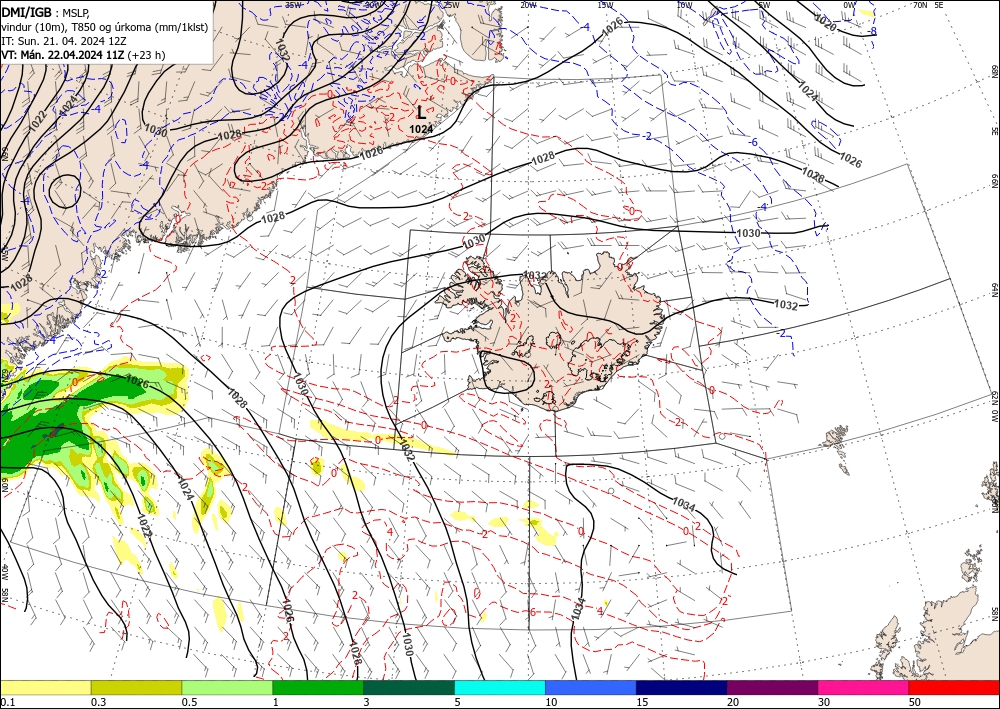Click the '30' legend scale number

coord(824,702)
